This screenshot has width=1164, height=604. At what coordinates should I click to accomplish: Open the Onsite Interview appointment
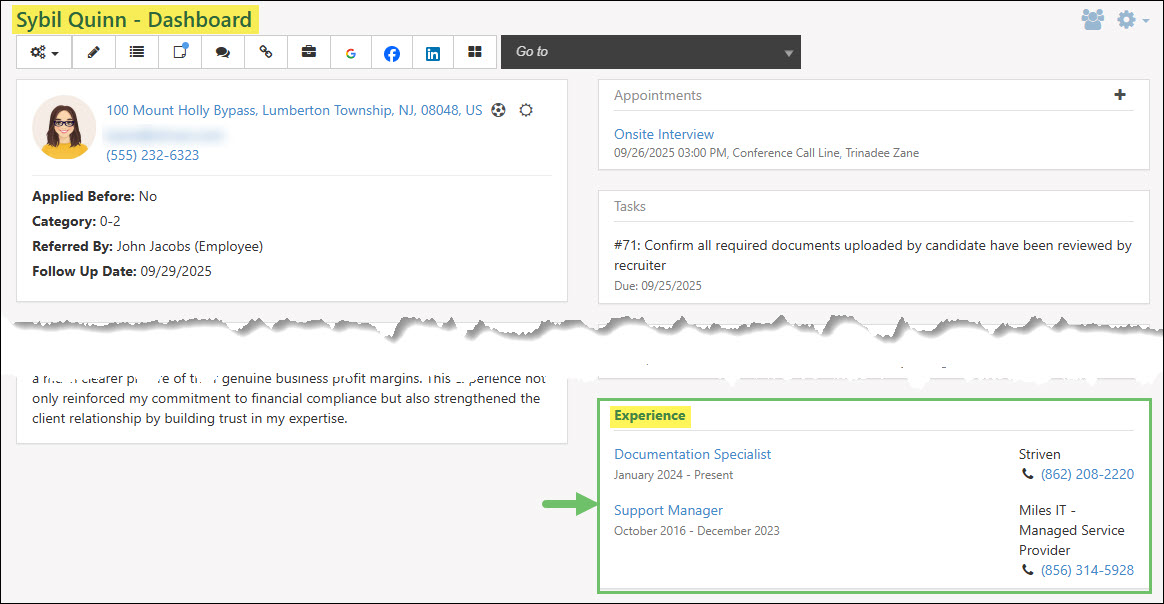tap(663, 133)
